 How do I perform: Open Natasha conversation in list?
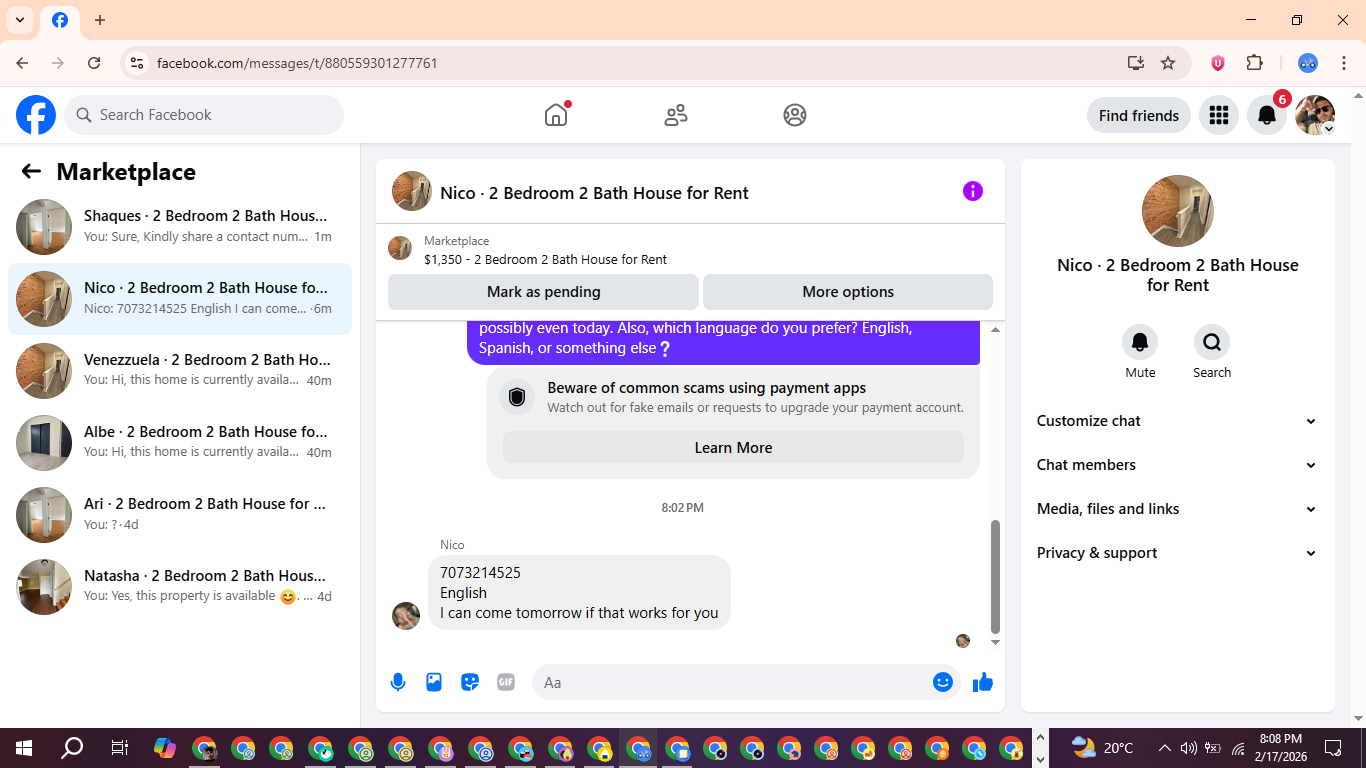(180, 587)
